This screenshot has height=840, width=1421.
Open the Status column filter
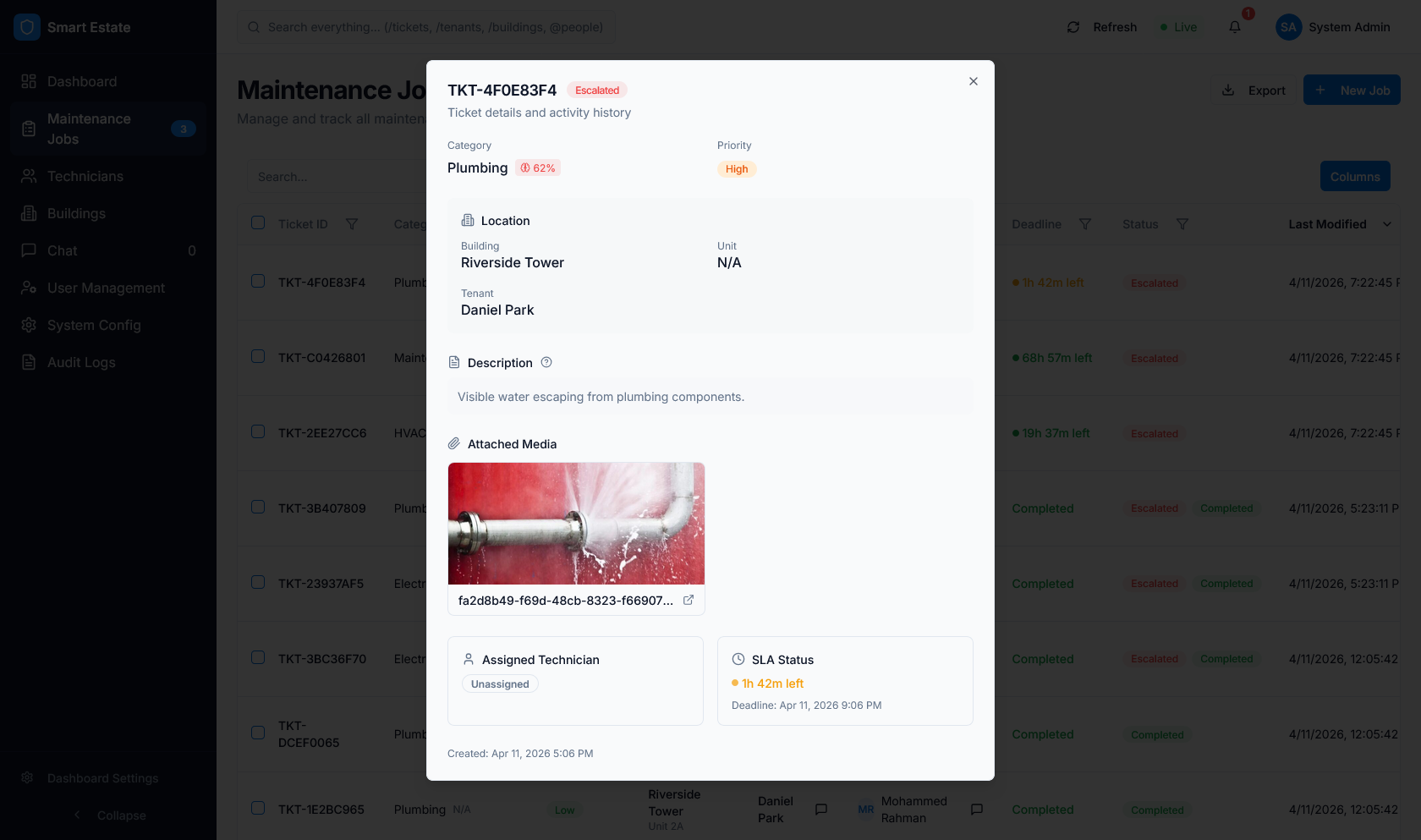[1182, 224]
